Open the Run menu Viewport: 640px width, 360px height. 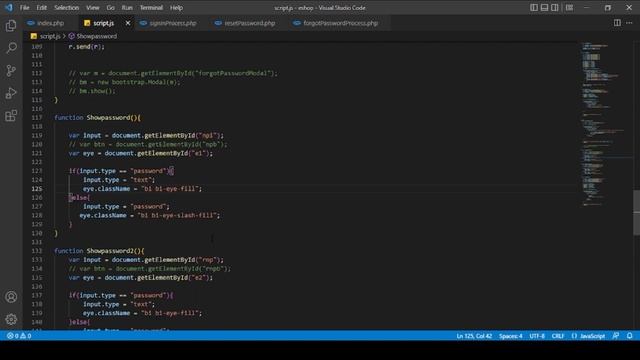[127, 8]
